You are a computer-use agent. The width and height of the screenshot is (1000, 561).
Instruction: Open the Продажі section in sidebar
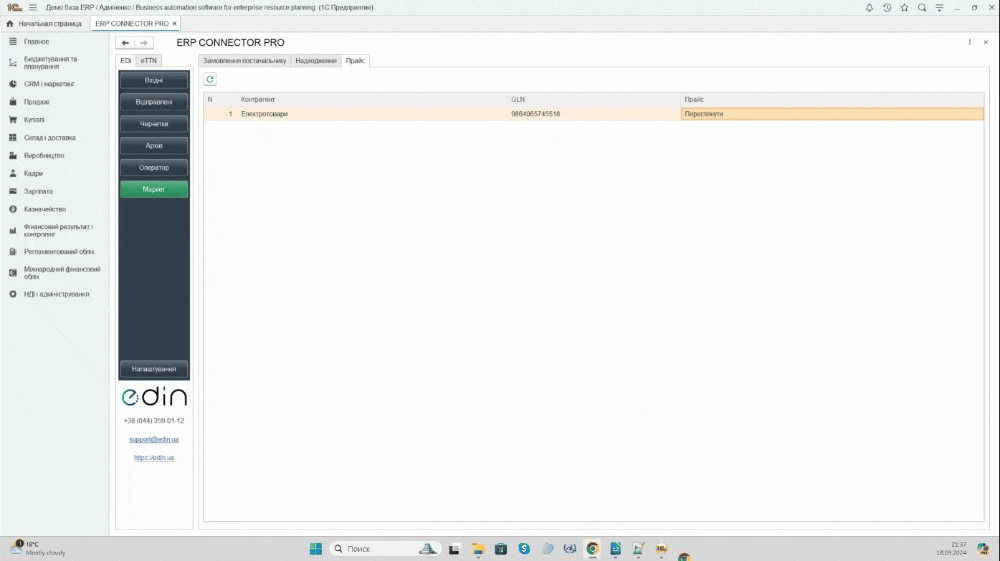(37, 102)
